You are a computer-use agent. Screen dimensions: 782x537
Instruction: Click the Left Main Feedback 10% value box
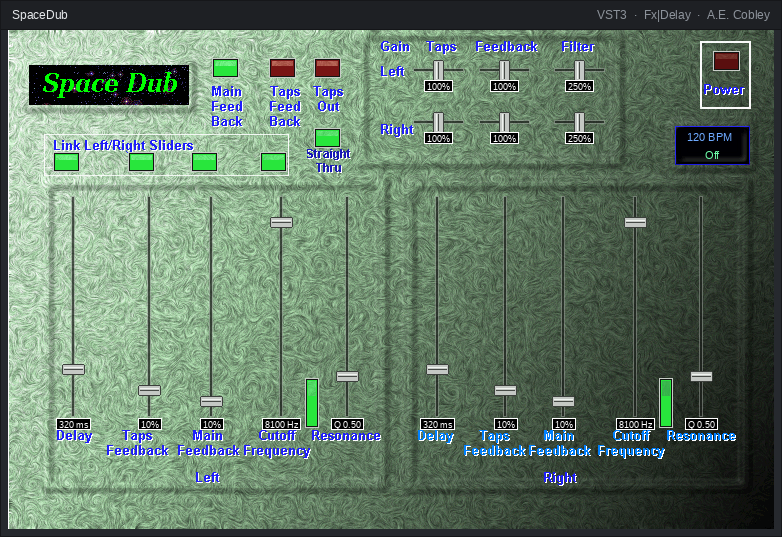coord(211,424)
